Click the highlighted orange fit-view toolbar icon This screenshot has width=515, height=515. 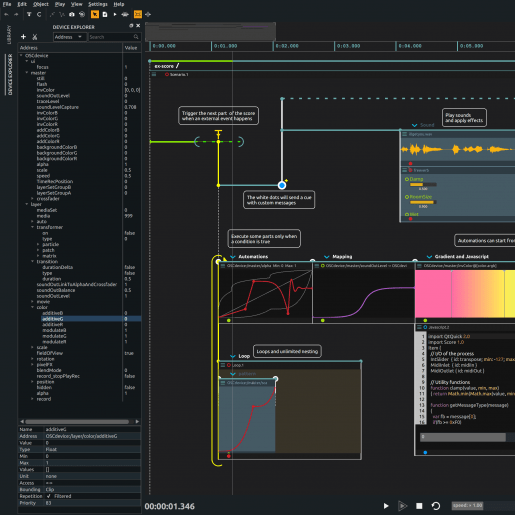[137, 14]
